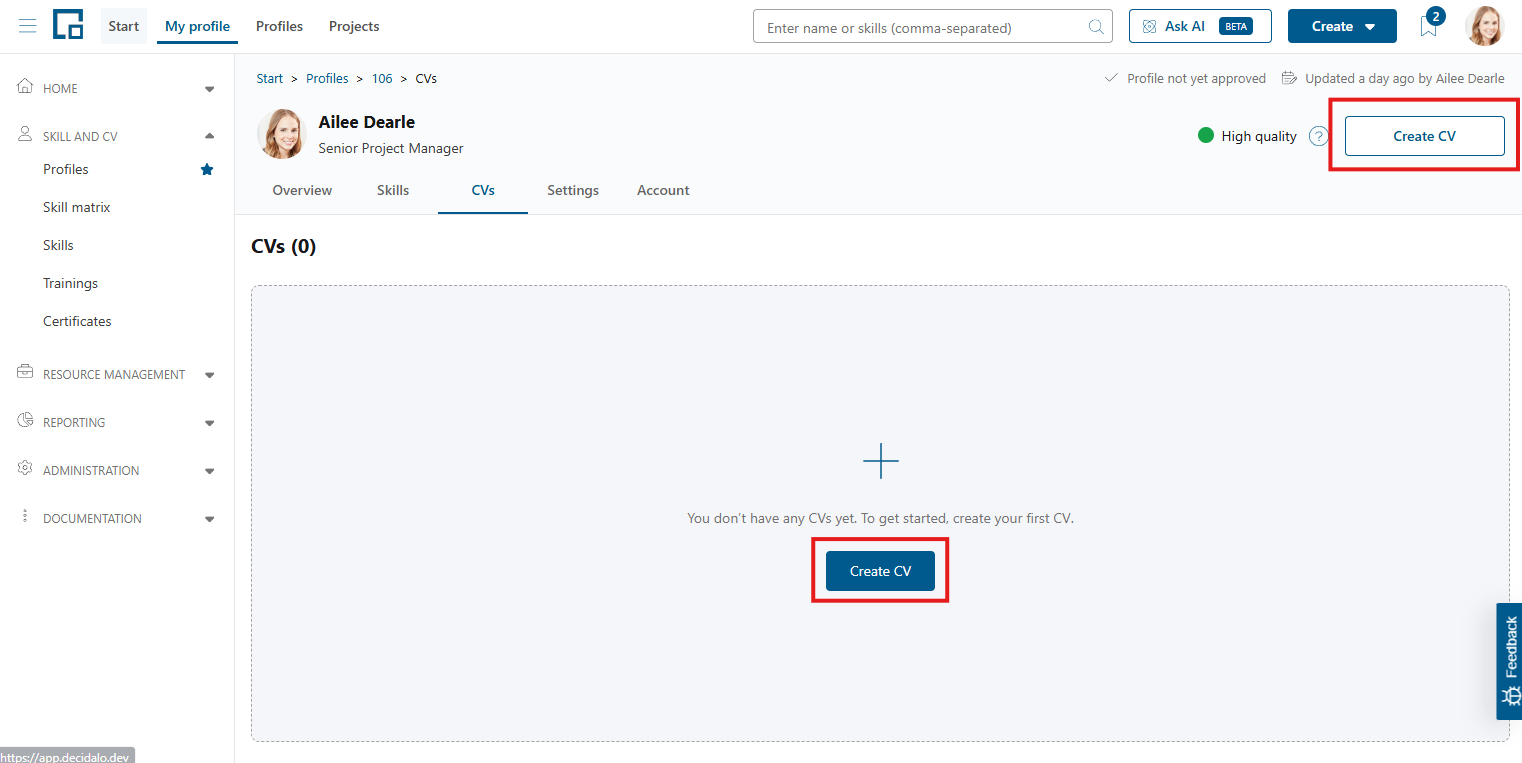1522x763 pixels.
Task: Click the decidalo logo icon
Action: tap(68, 26)
